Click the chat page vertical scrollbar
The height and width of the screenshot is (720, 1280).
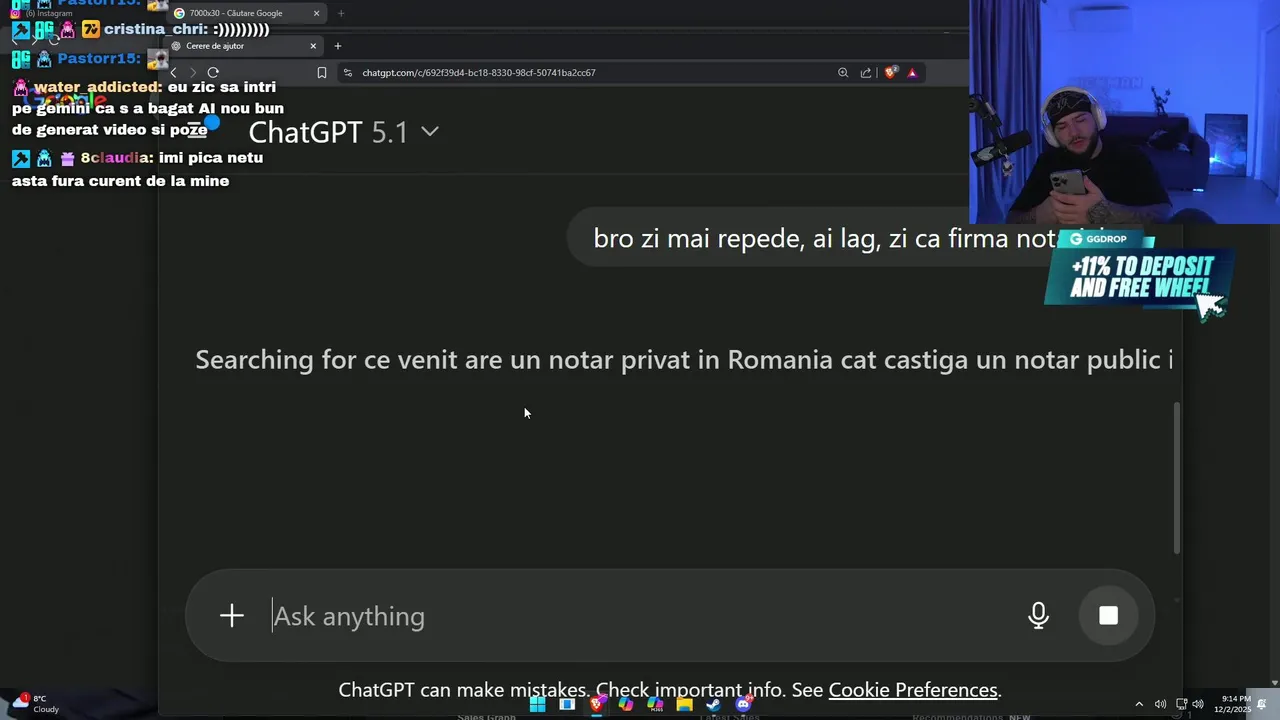pos(1177,477)
